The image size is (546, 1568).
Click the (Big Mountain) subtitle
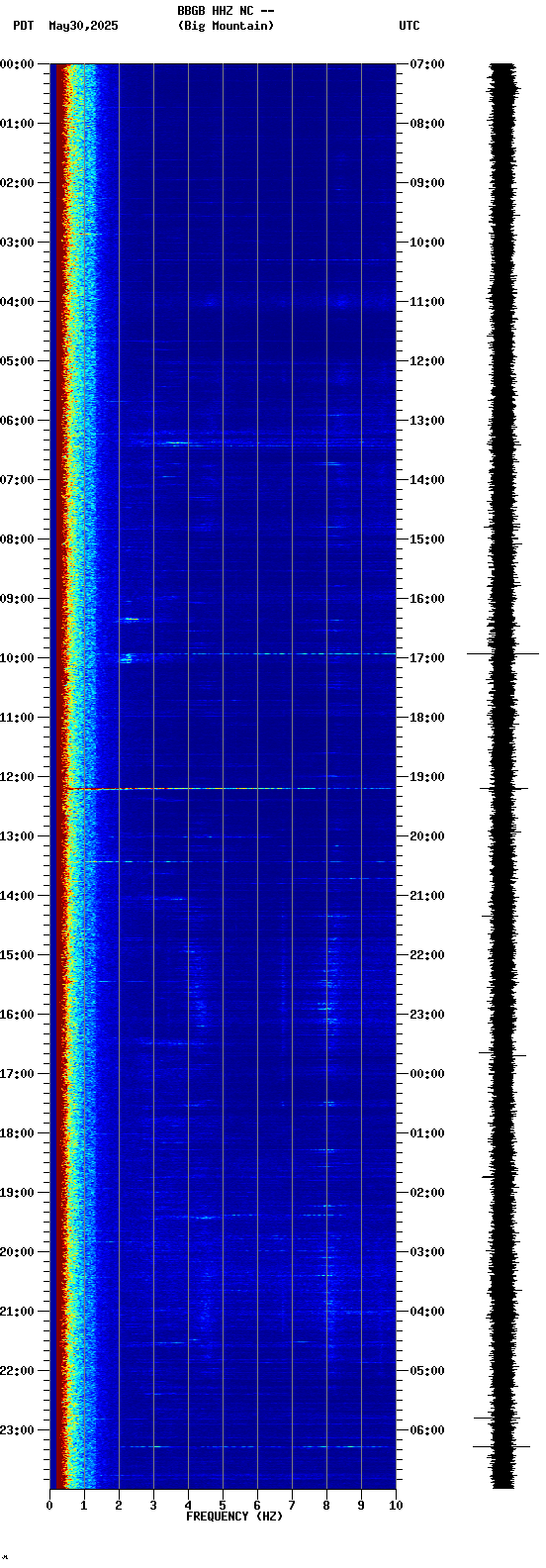pos(226,26)
